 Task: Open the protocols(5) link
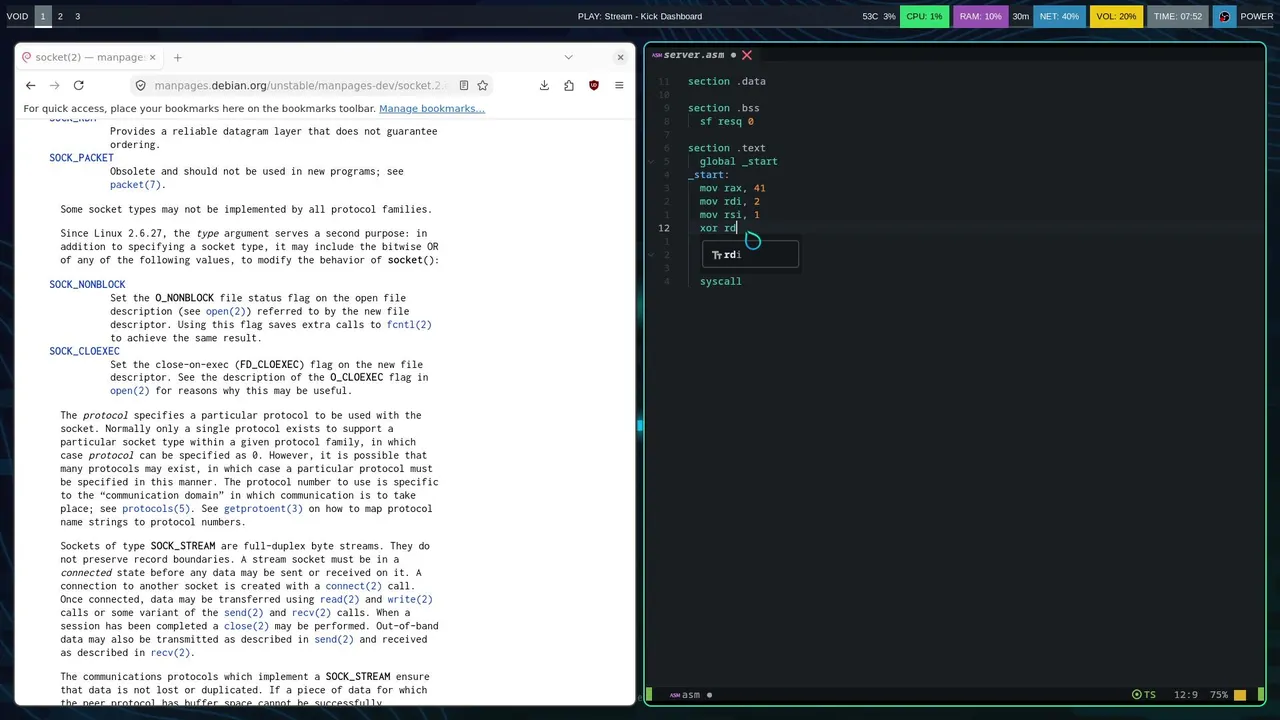coord(156,508)
